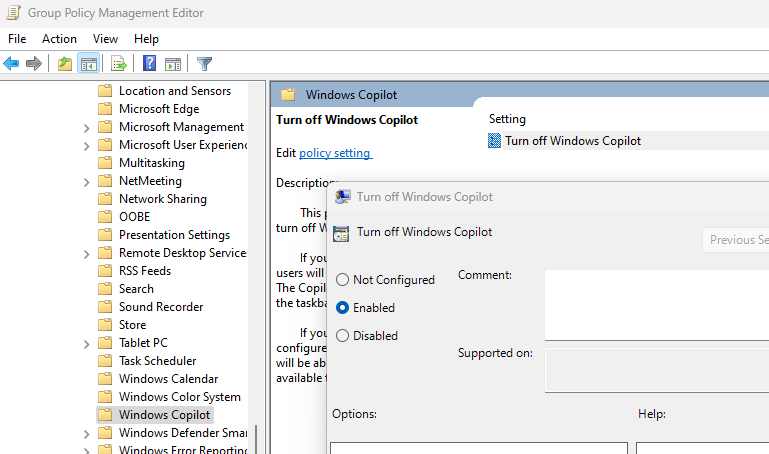
Task: Expand the Windows Defender SmartScreen tree node
Action: pyautogui.click(x=86, y=434)
